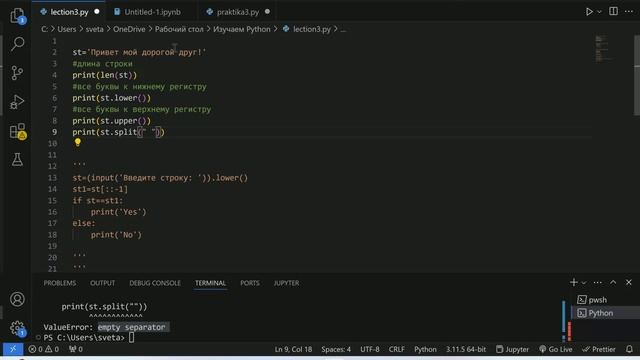The width and height of the screenshot is (640, 360).
Task: Click on line 14 st1=st[::-1]
Action: tap(100, 189)
